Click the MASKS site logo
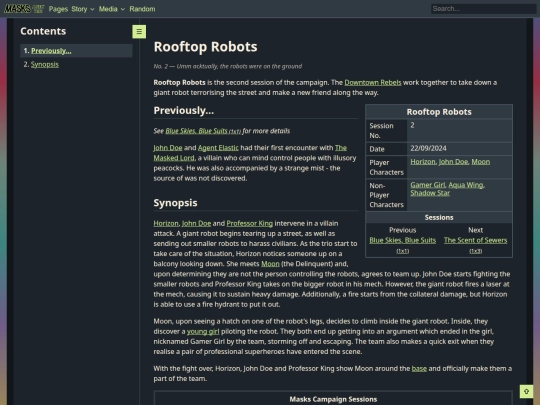The width and height of the screenshot is (540, 405). [x=24, y=9]
